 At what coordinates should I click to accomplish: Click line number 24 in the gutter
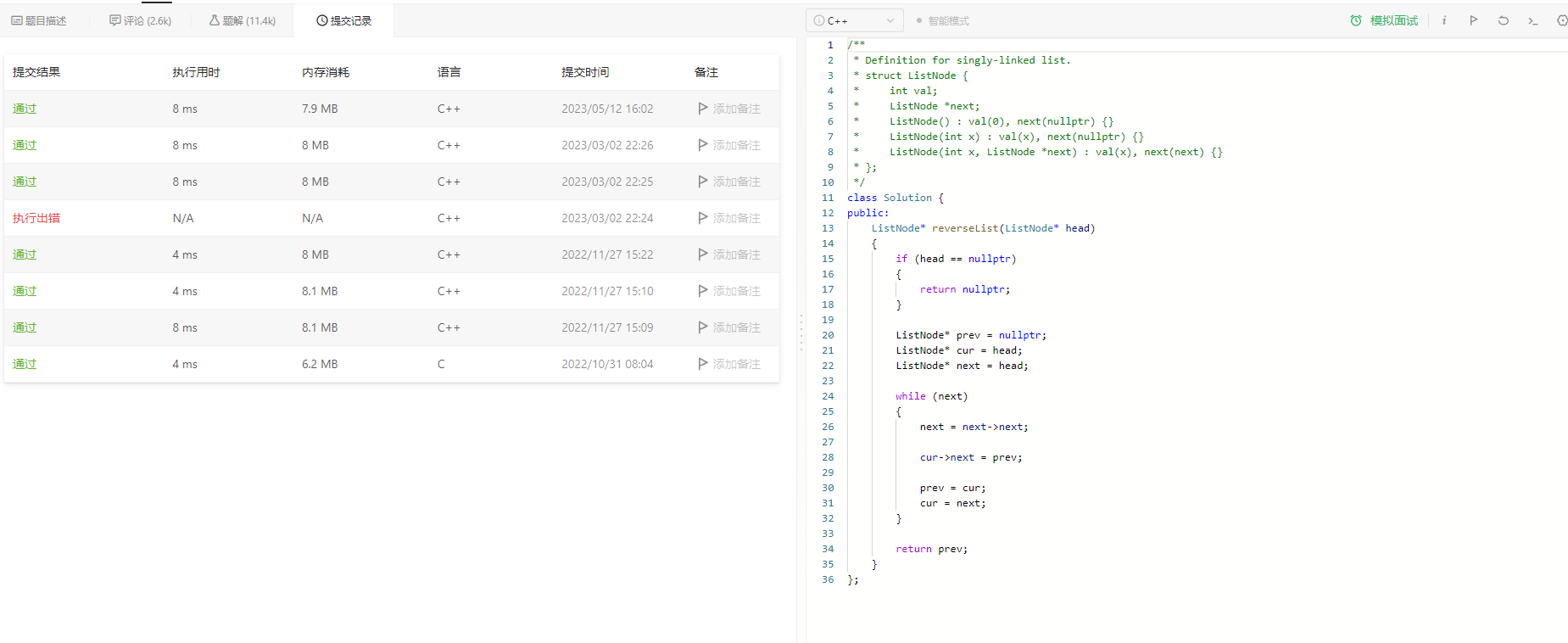tap(828, 396)
